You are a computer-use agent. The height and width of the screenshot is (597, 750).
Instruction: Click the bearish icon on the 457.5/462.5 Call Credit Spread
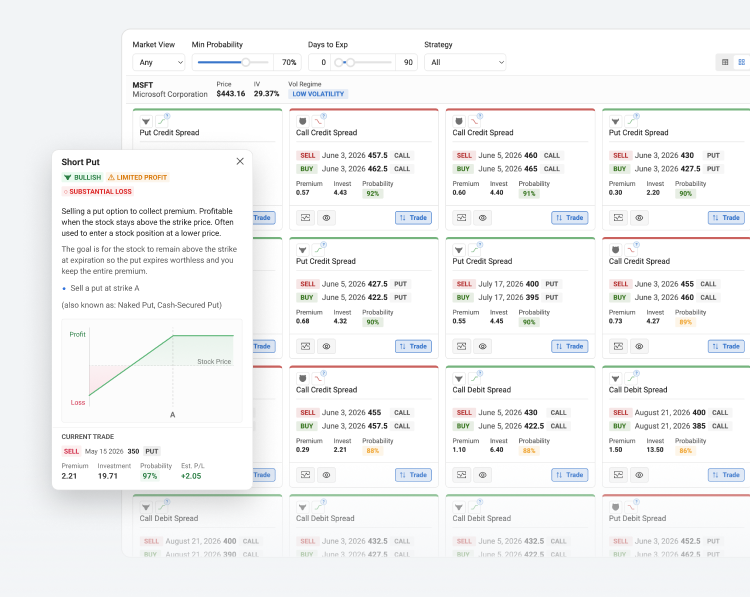(302, 122)
